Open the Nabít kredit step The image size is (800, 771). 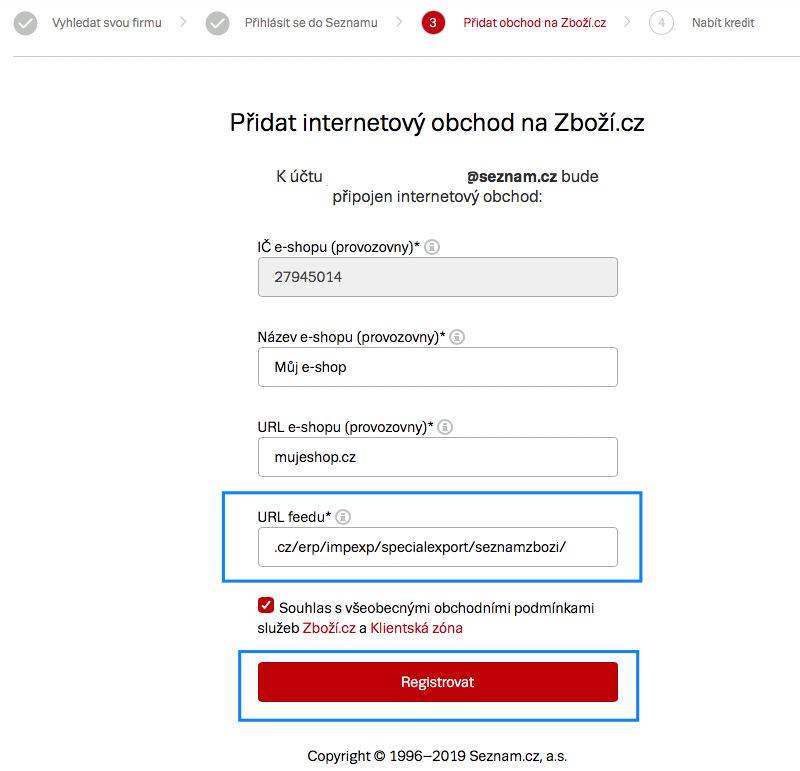click(723, 22)
